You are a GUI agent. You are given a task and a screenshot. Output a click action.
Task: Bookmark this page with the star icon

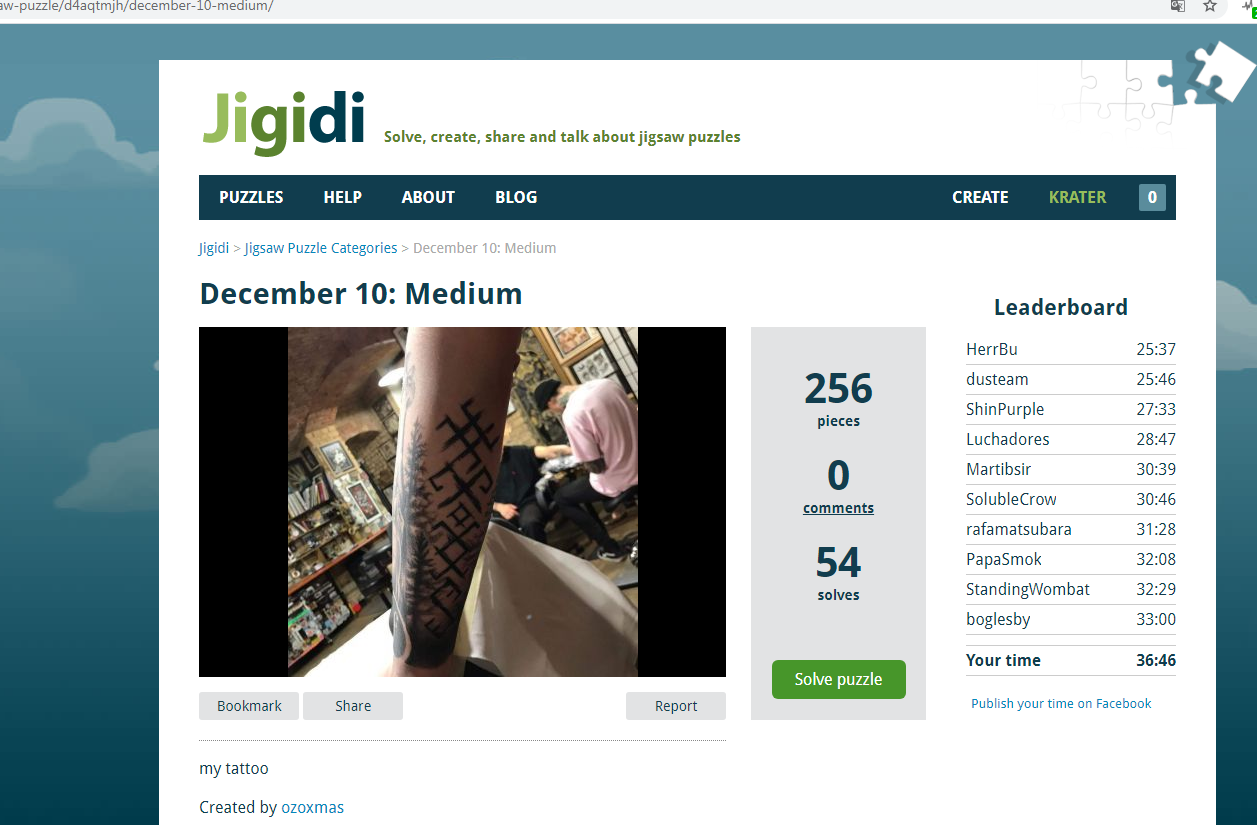pos(1210,6)
